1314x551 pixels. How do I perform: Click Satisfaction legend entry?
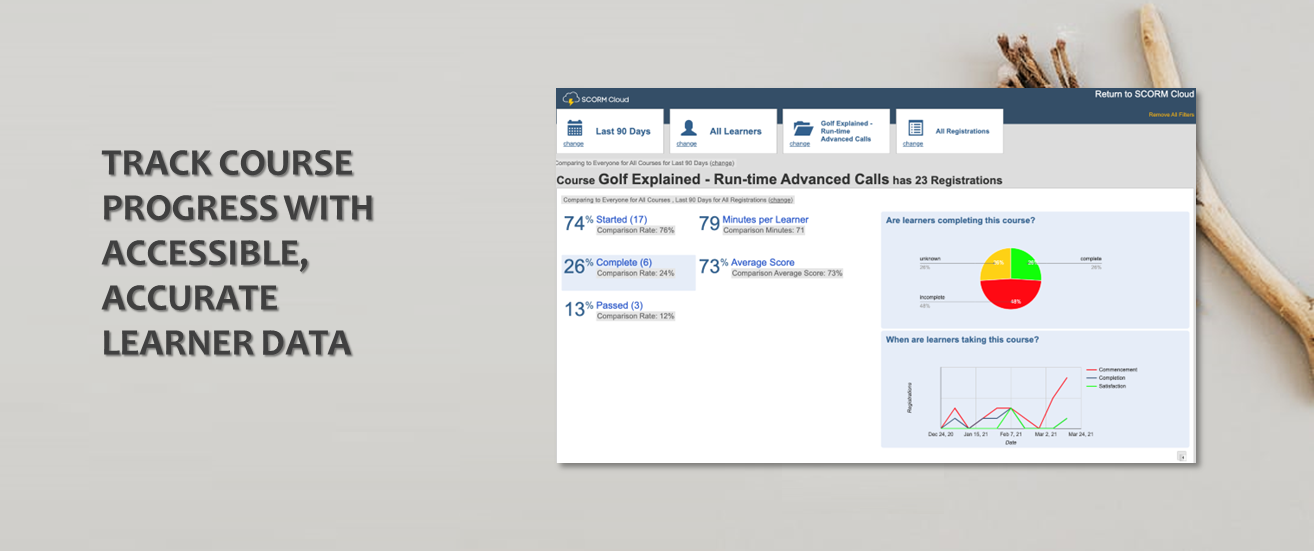pos(1107,385)
